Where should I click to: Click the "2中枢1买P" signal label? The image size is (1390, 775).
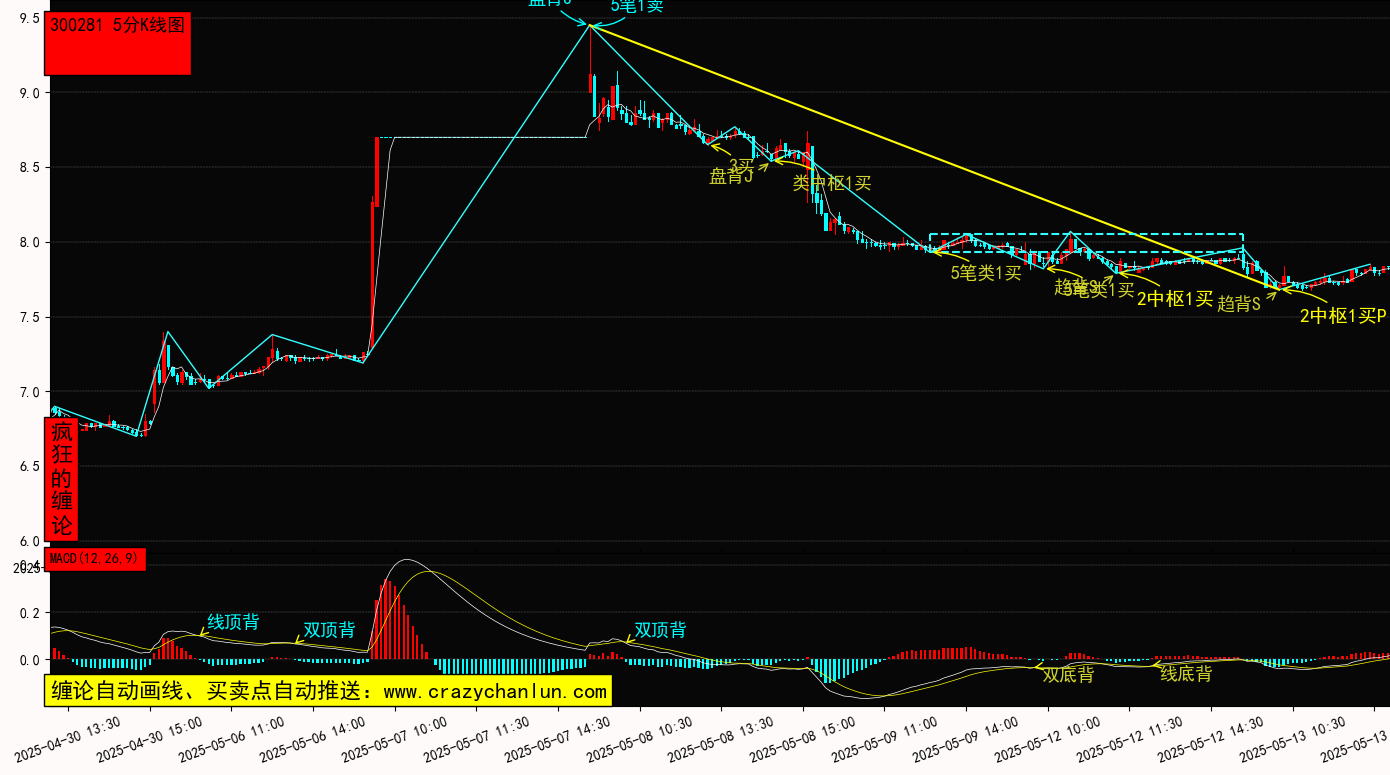(x=1343, y=316)
